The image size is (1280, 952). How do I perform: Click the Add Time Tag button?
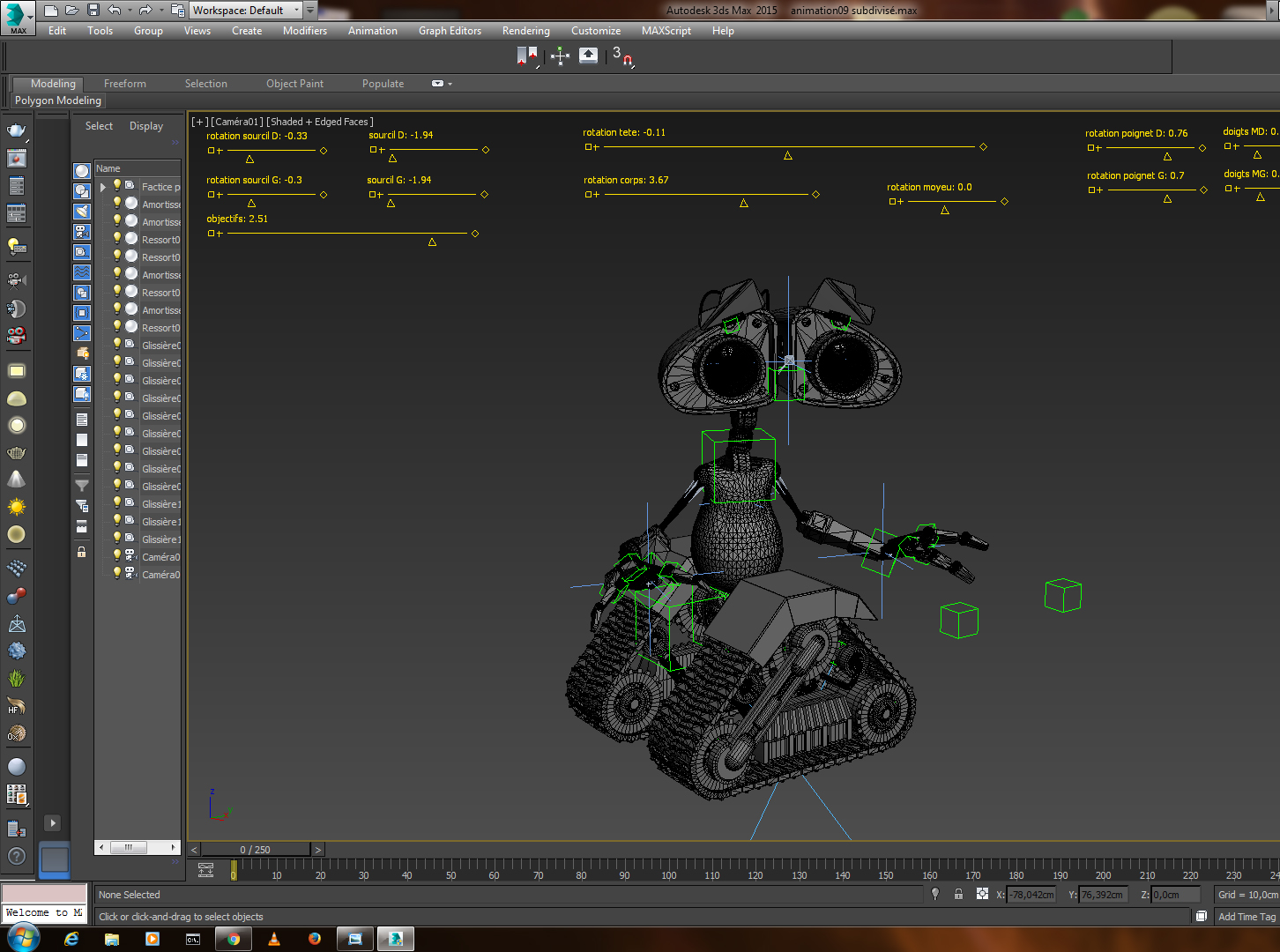(1247, 917)
